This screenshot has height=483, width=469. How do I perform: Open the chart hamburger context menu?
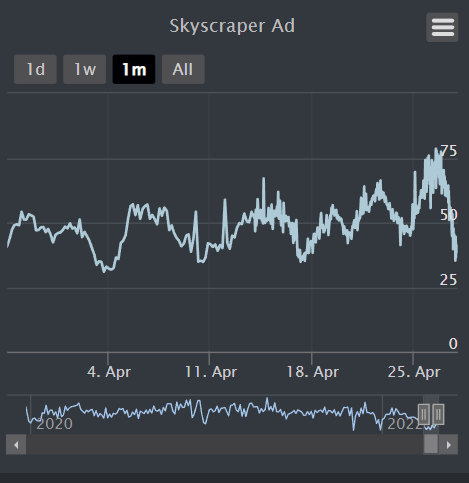coord(442,27)
